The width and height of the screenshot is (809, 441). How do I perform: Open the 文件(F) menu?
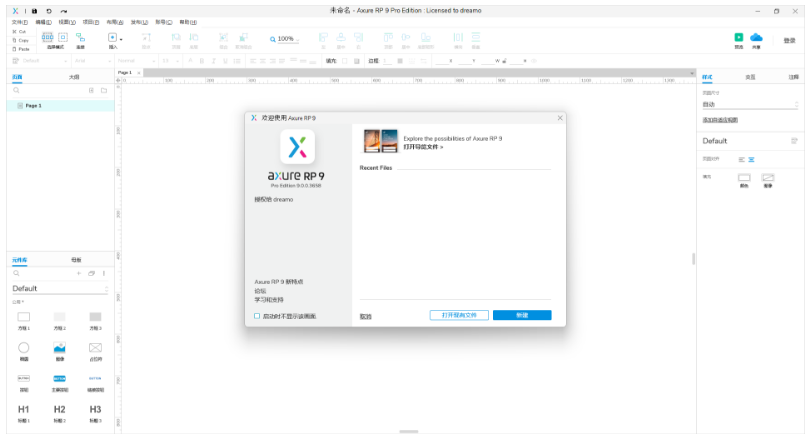point(20,22)
